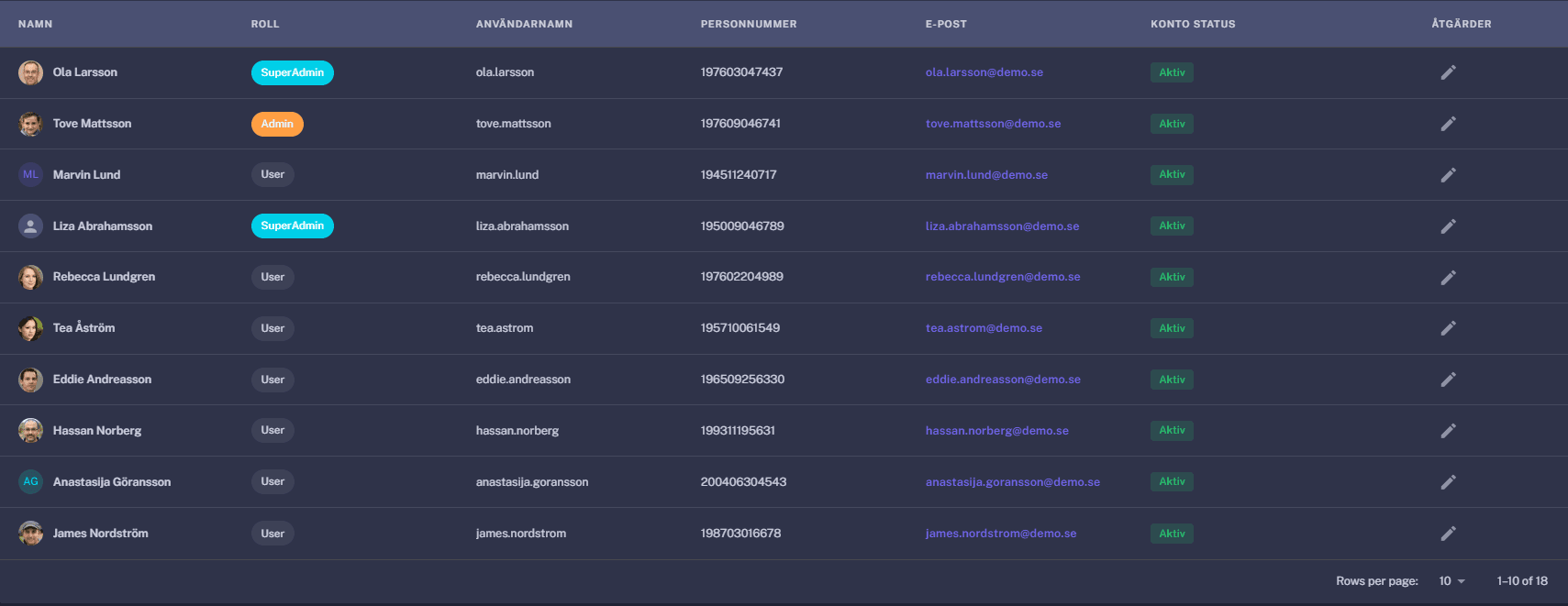
Task: Click the SuperAdmin badge for Liza Abrahamsson
Action: (292, 226)
